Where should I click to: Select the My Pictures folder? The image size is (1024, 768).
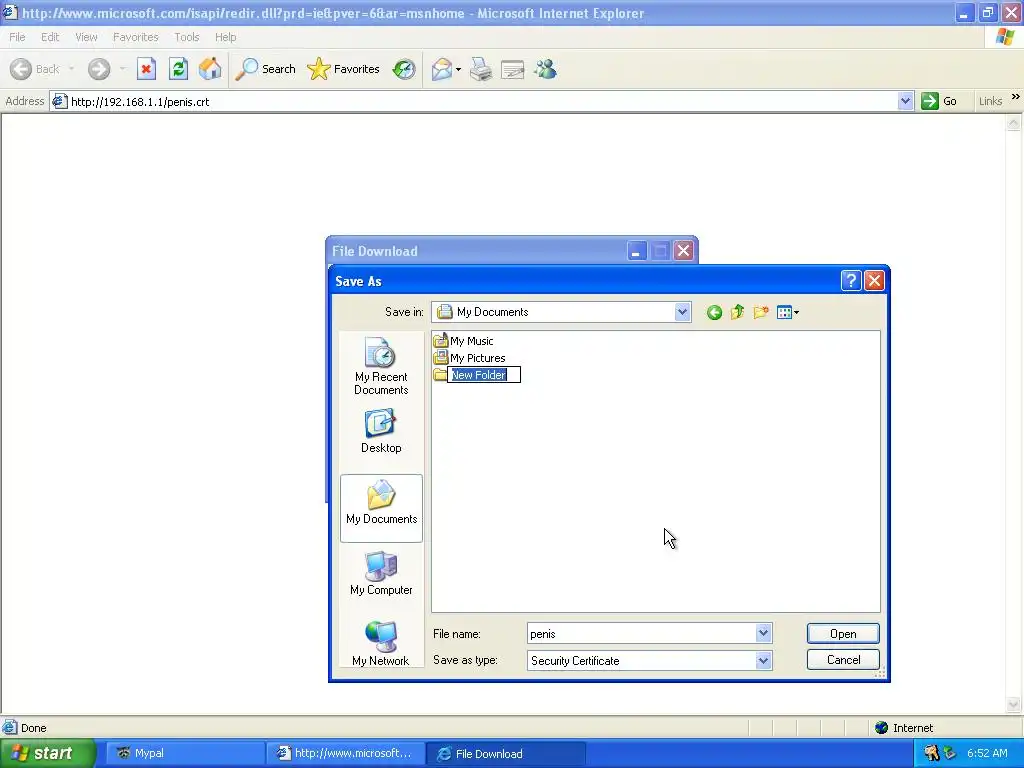click(470, 358)
